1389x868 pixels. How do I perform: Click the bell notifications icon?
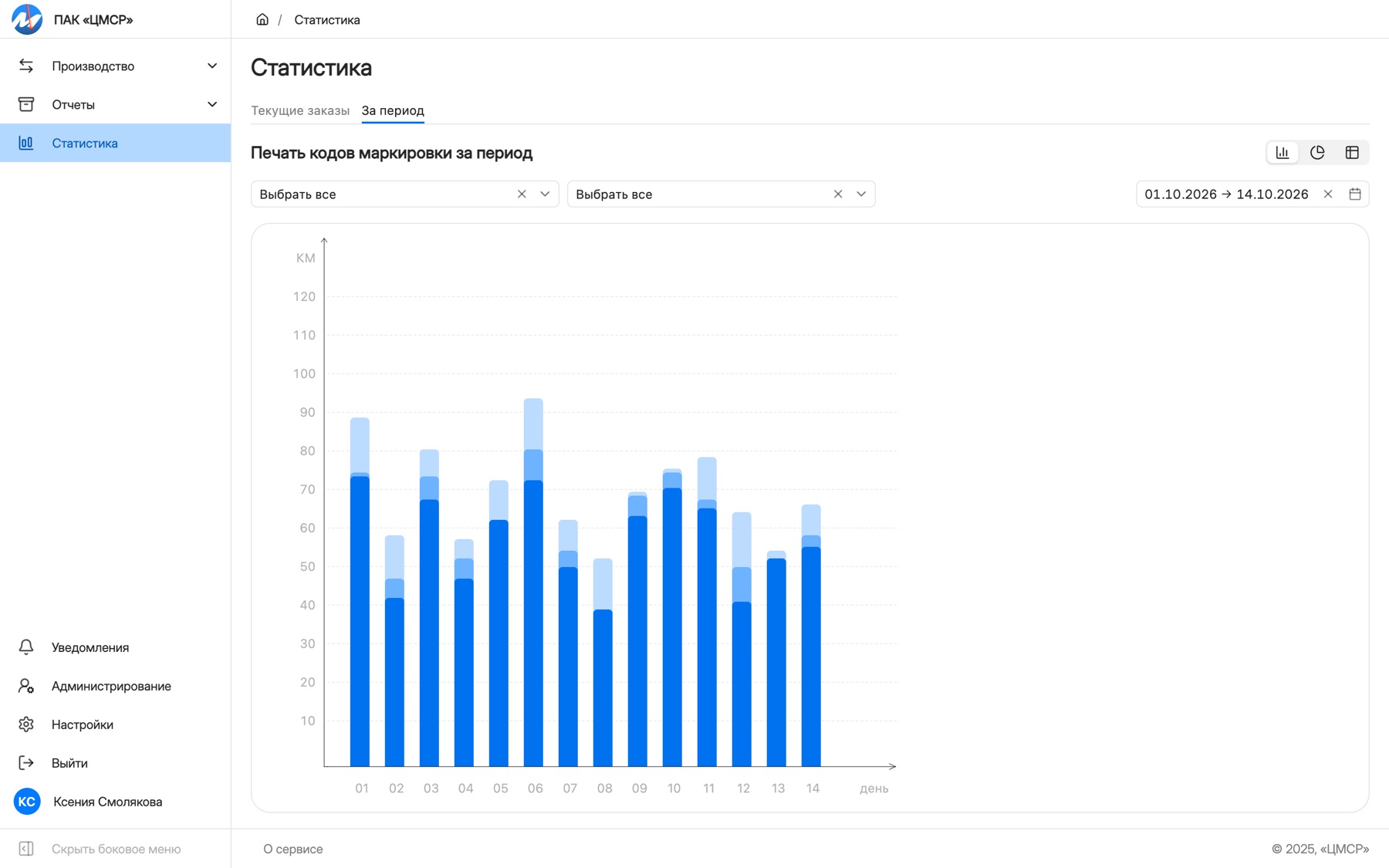[x=26, y=647]
